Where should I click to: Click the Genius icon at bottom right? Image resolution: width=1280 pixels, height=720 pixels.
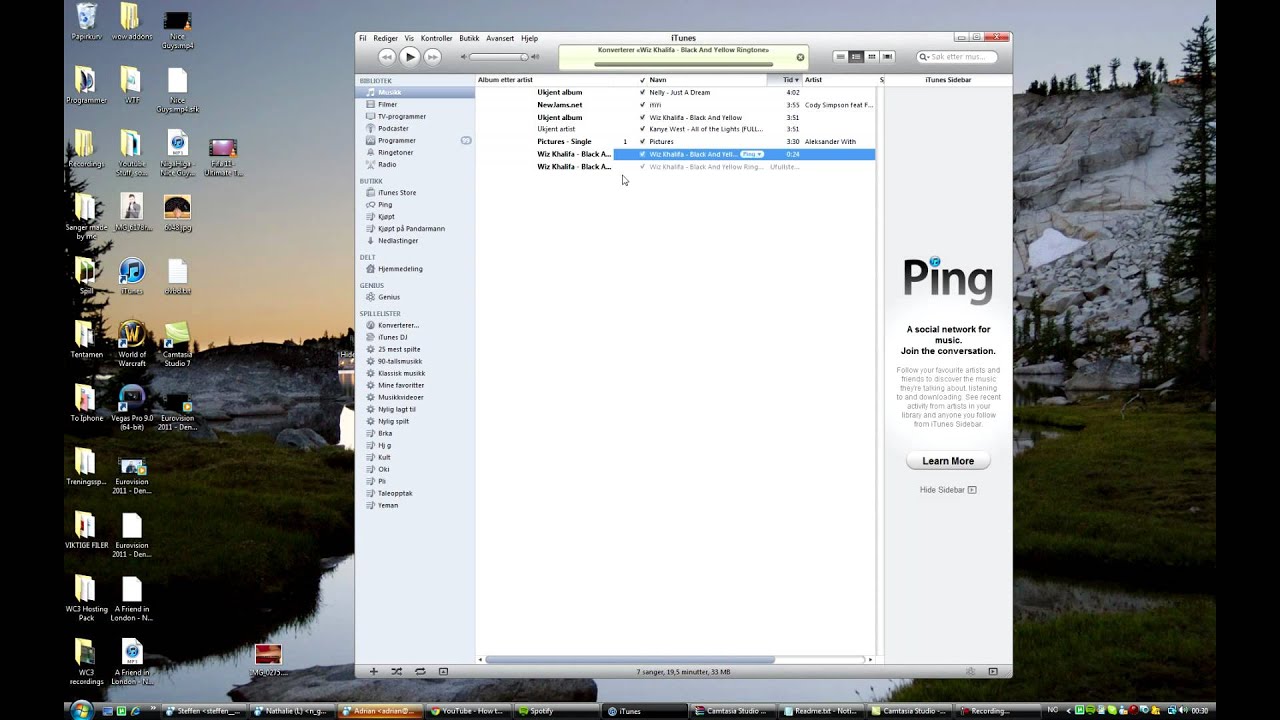tap(970, 671)
